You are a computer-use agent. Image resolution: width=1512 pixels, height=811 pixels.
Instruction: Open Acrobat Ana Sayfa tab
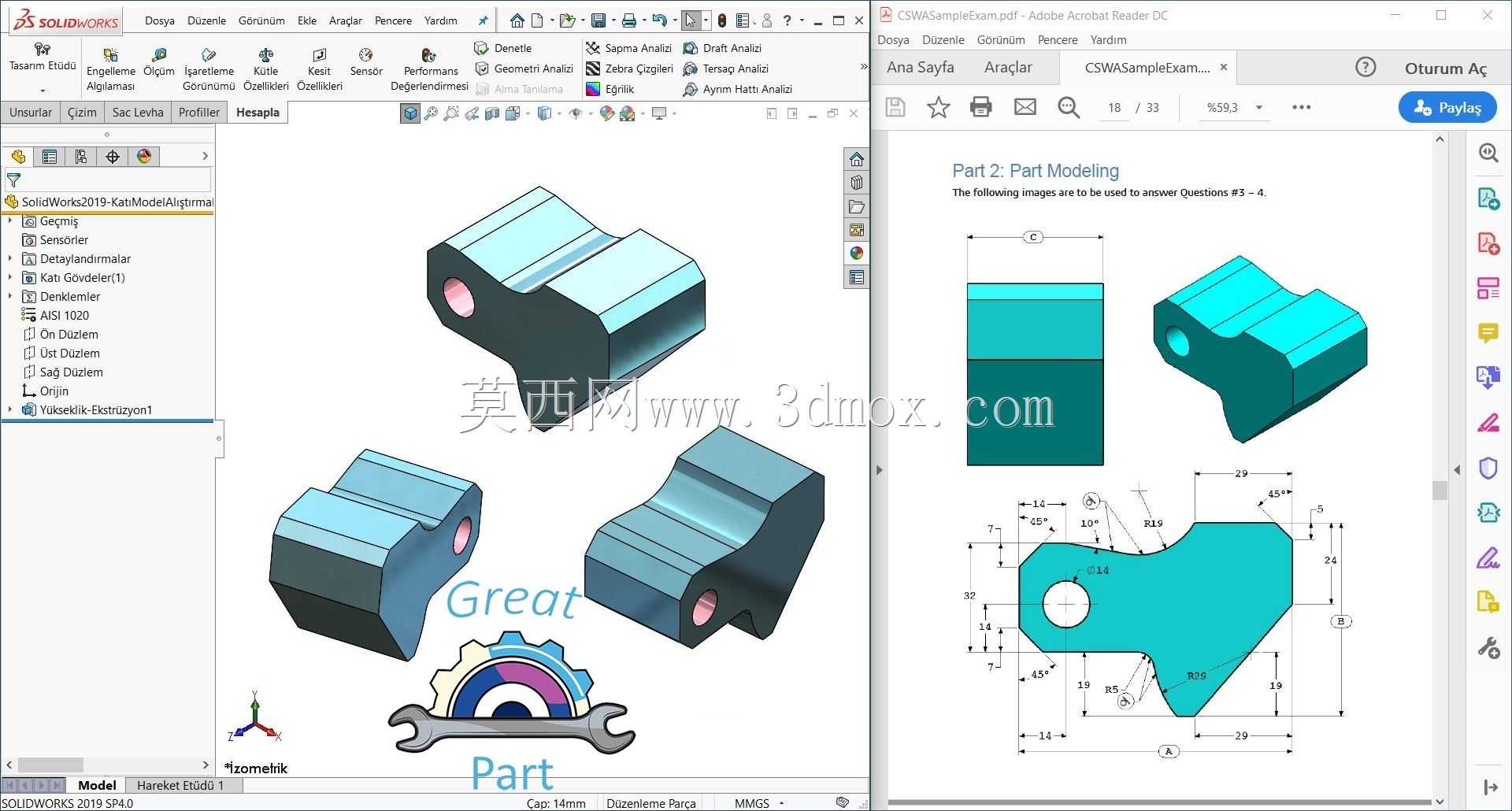[x=920, y=68]
